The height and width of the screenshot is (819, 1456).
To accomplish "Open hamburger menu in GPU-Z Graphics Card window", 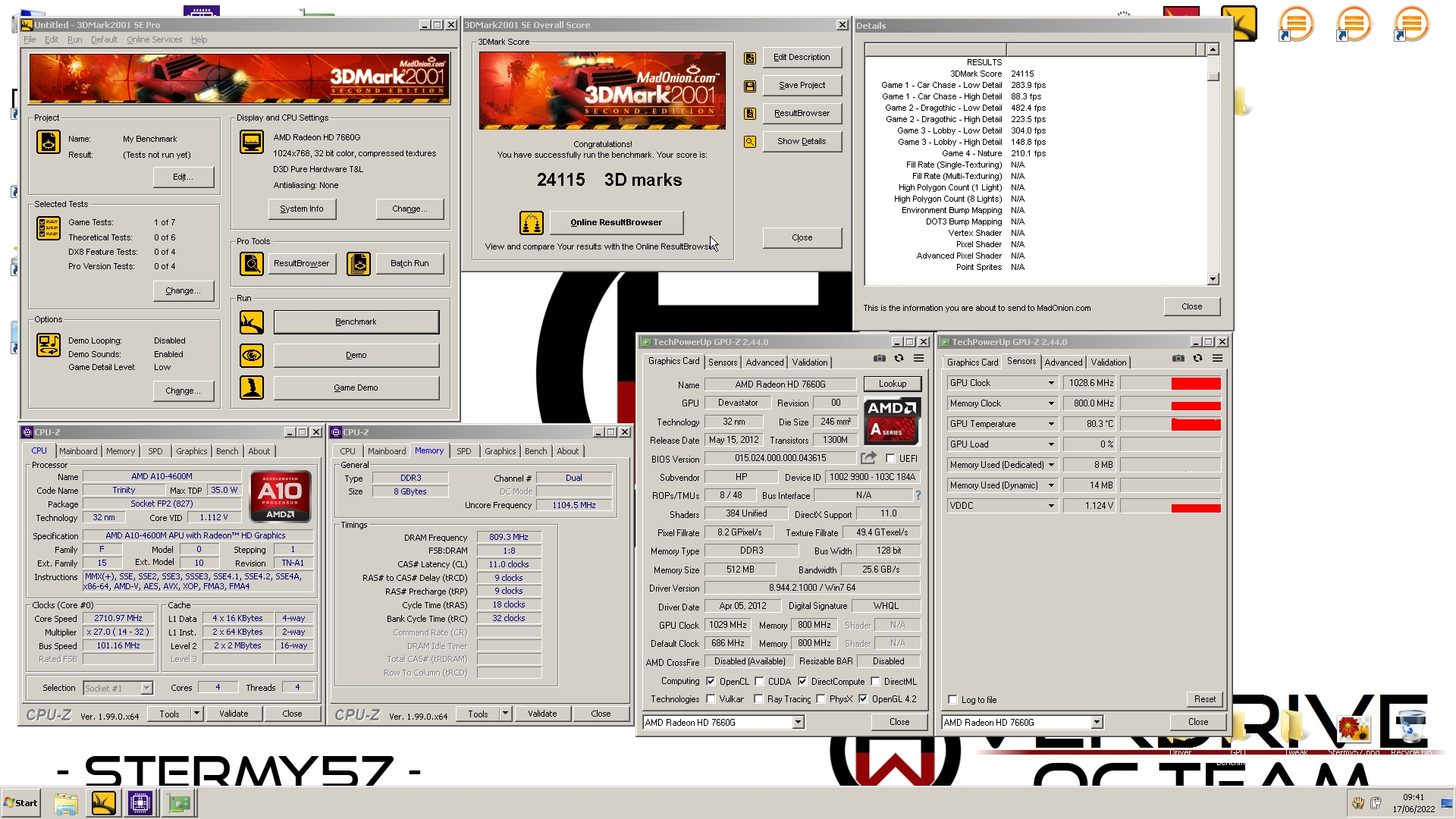I will 919,359.
